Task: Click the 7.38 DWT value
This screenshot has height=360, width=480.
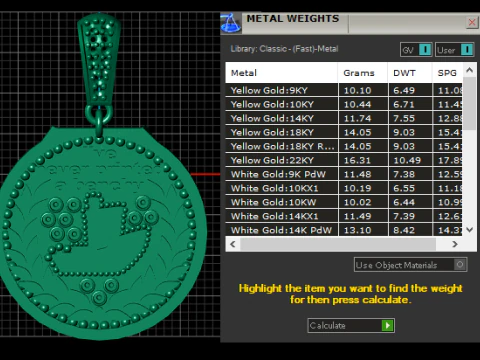Action: point(404,174)
